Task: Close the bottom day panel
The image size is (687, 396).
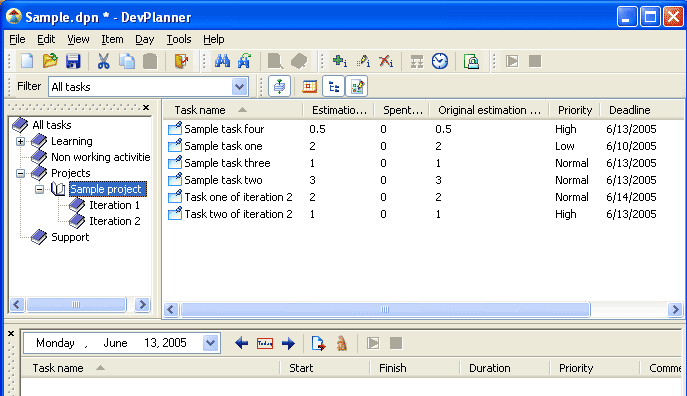Action: (x=11, y=333)
